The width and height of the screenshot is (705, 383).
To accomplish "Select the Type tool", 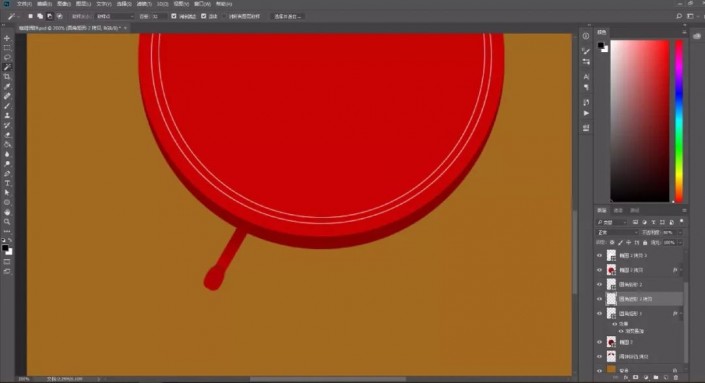I will 7,183.
